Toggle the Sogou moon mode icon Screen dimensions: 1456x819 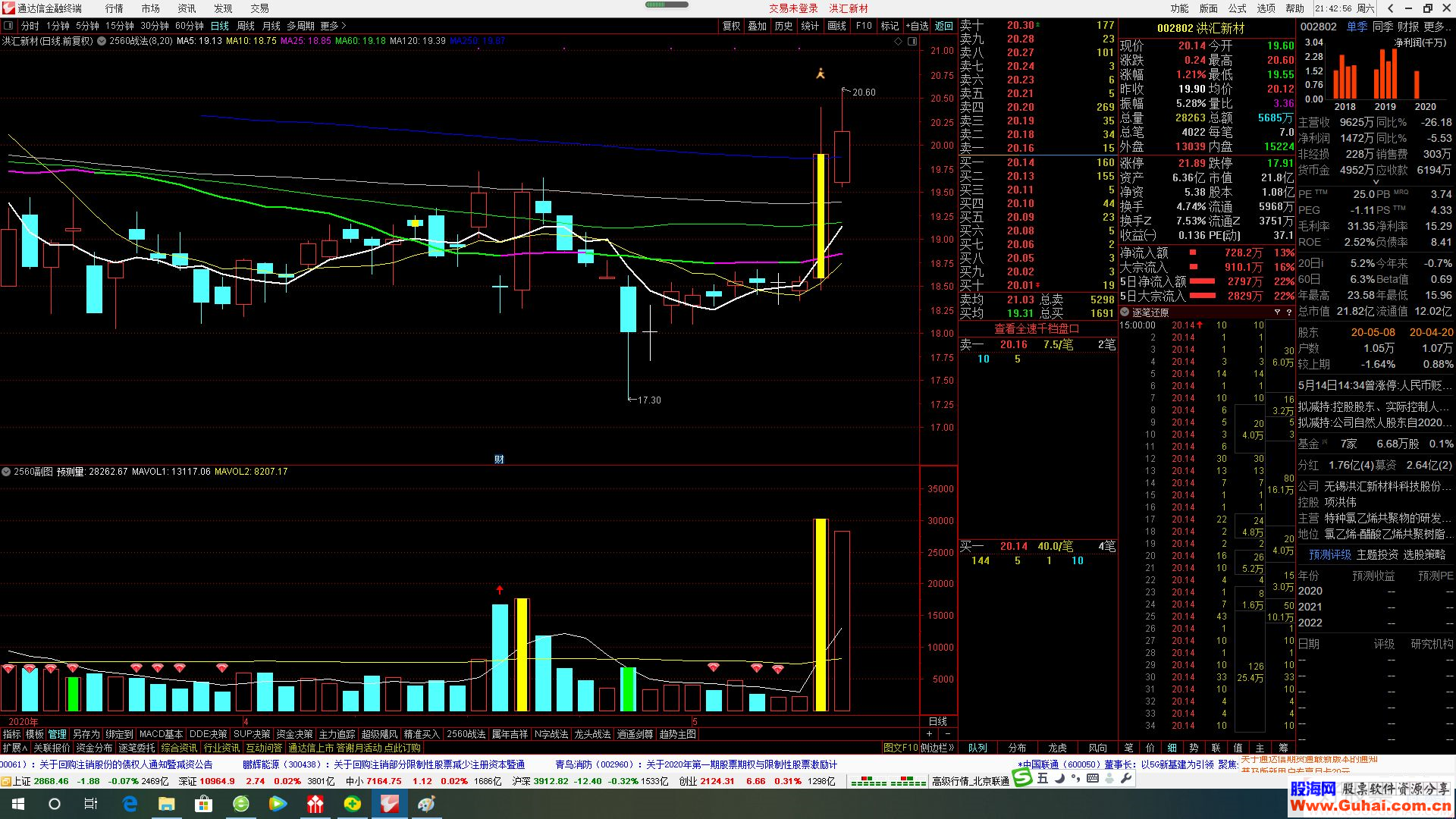click(x=1059, y=778)
